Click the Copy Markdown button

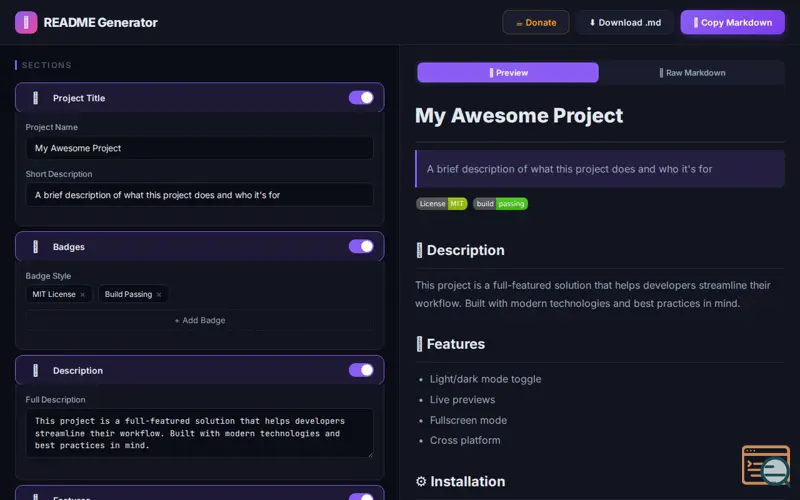(732, 22)
